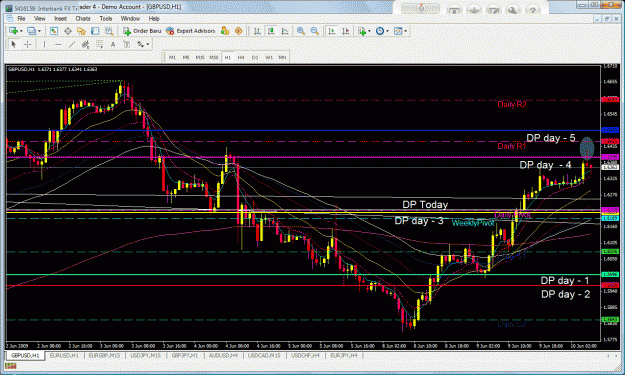Switch to the GBPJPY,H1 chart tab
The width and height of the screenshot is (625, 375).
[185, 355]
